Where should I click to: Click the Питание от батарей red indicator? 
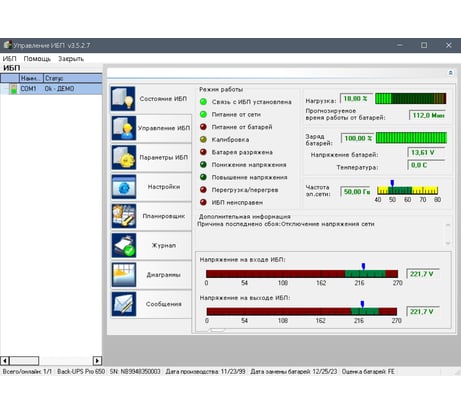point(203,127)
